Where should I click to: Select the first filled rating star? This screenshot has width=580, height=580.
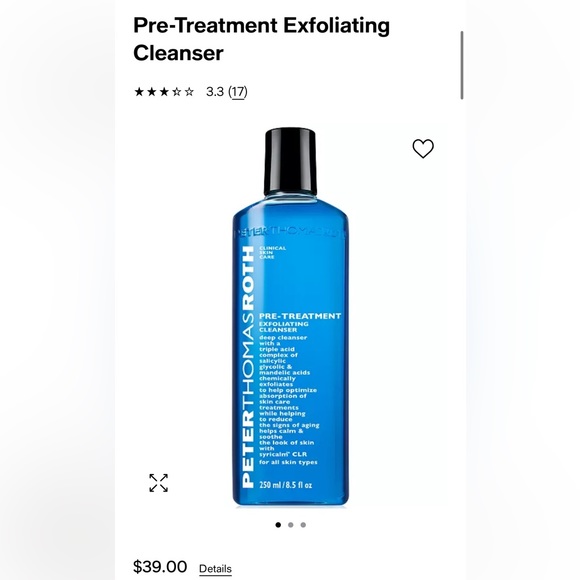[139, 91]
